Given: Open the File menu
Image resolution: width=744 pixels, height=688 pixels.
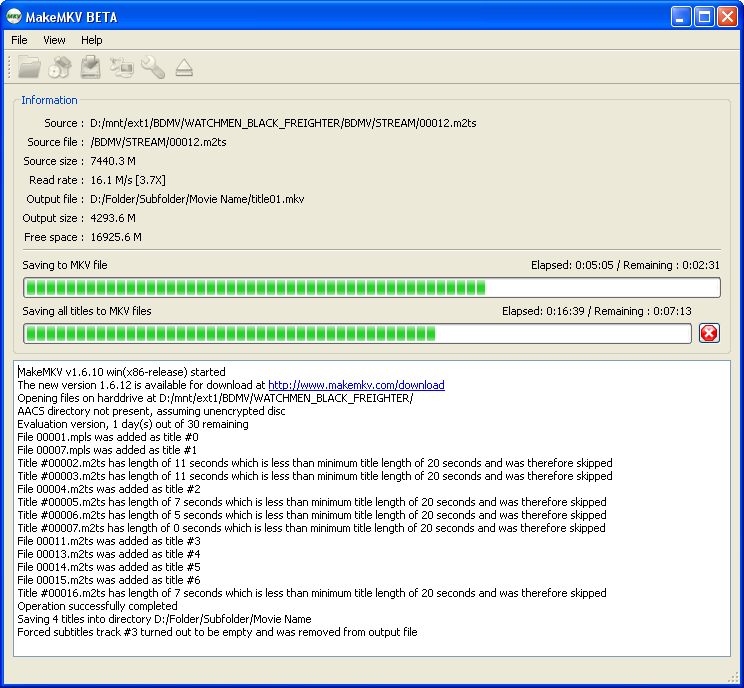Looking at the screenshot, I should [19, 40].
